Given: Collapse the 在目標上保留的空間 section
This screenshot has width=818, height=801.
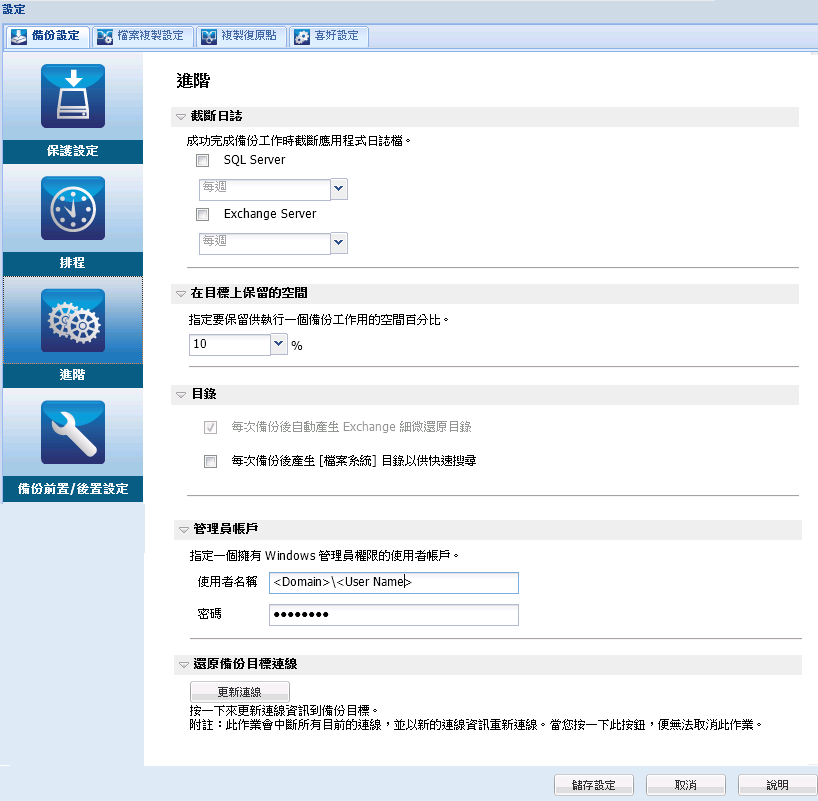Looking at the screenshot, I should (181, 294).
